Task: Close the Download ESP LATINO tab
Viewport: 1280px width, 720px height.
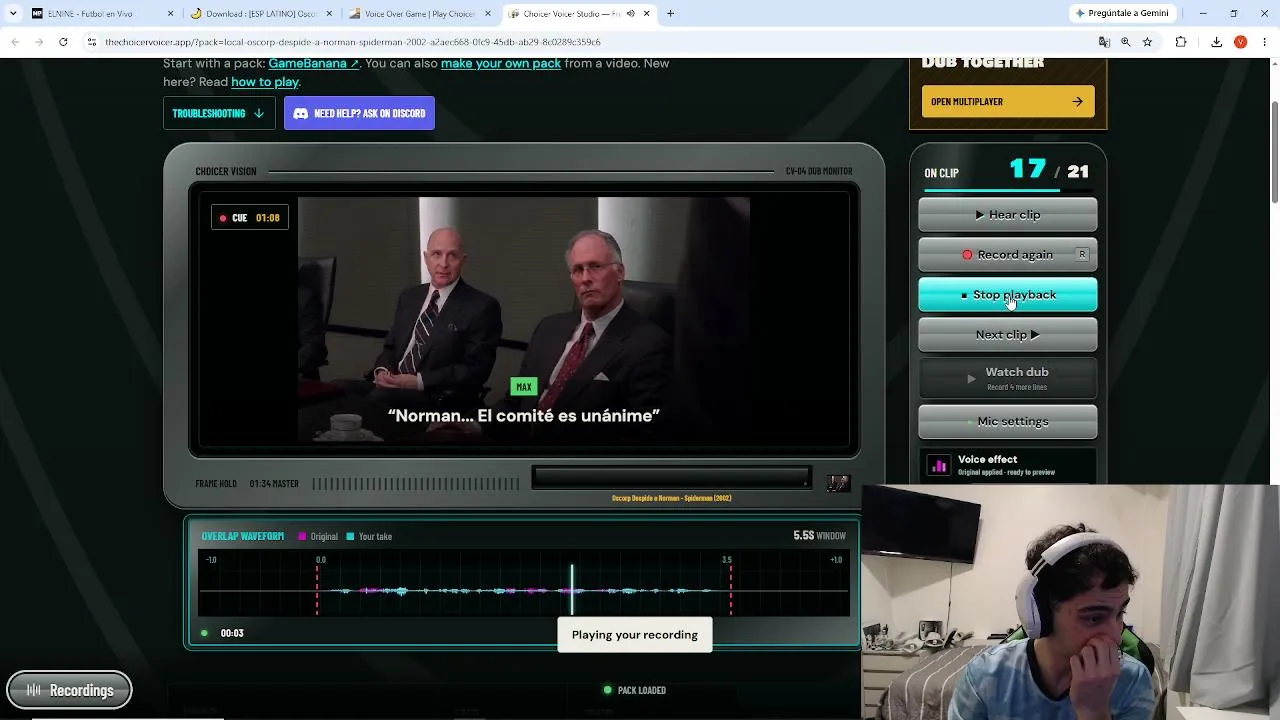Action: [x=329, y=13]
